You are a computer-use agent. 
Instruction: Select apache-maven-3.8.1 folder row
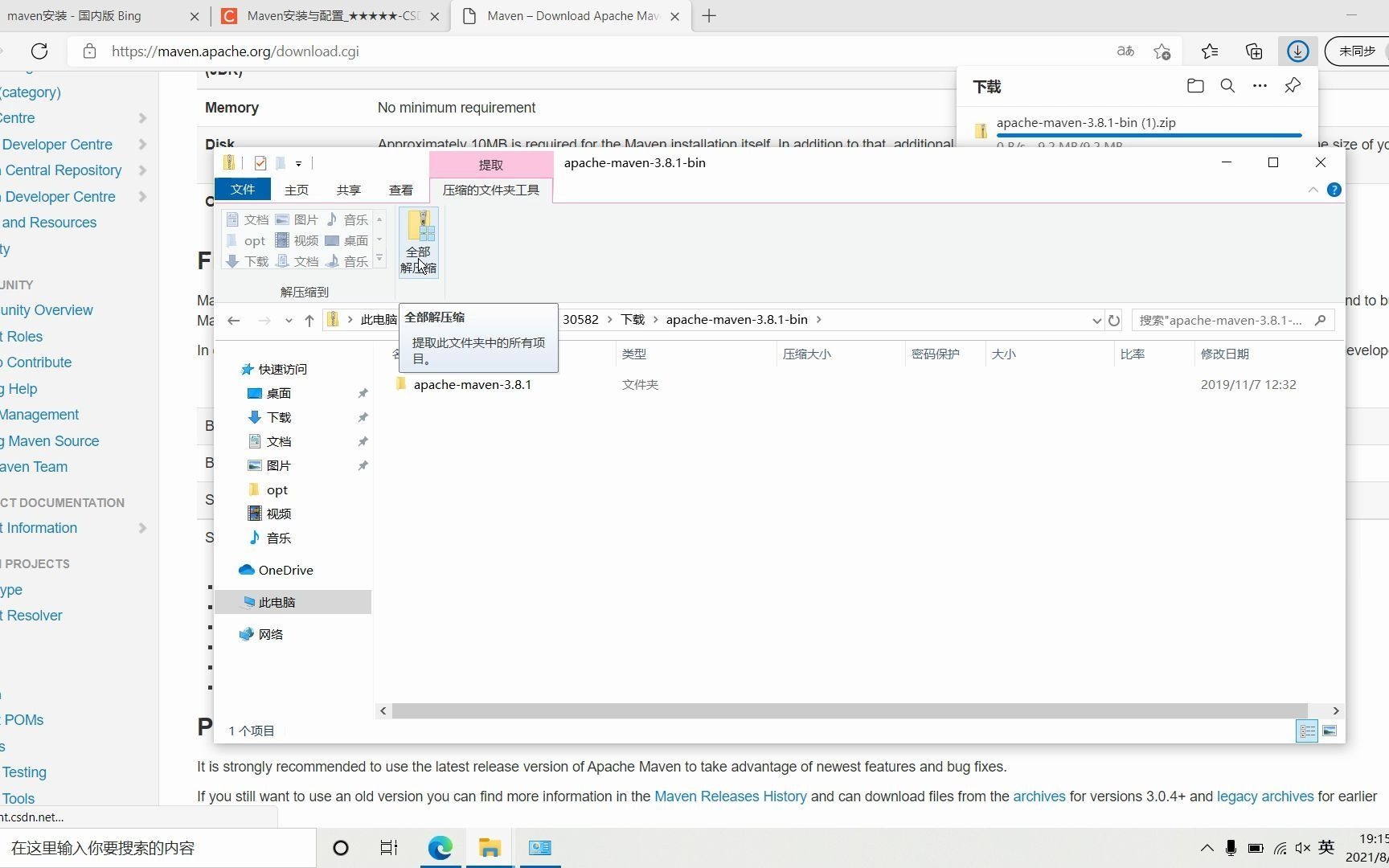tap(858, 385)
